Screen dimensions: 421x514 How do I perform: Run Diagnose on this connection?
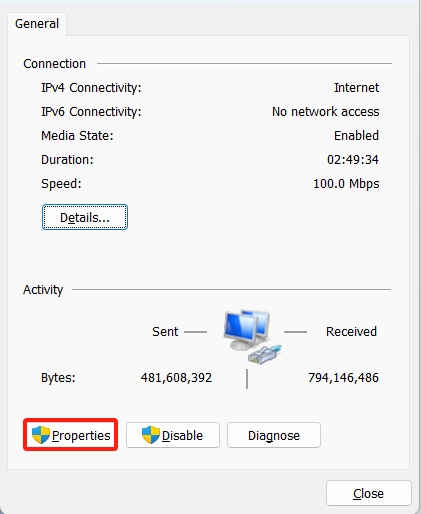point(274,435)
